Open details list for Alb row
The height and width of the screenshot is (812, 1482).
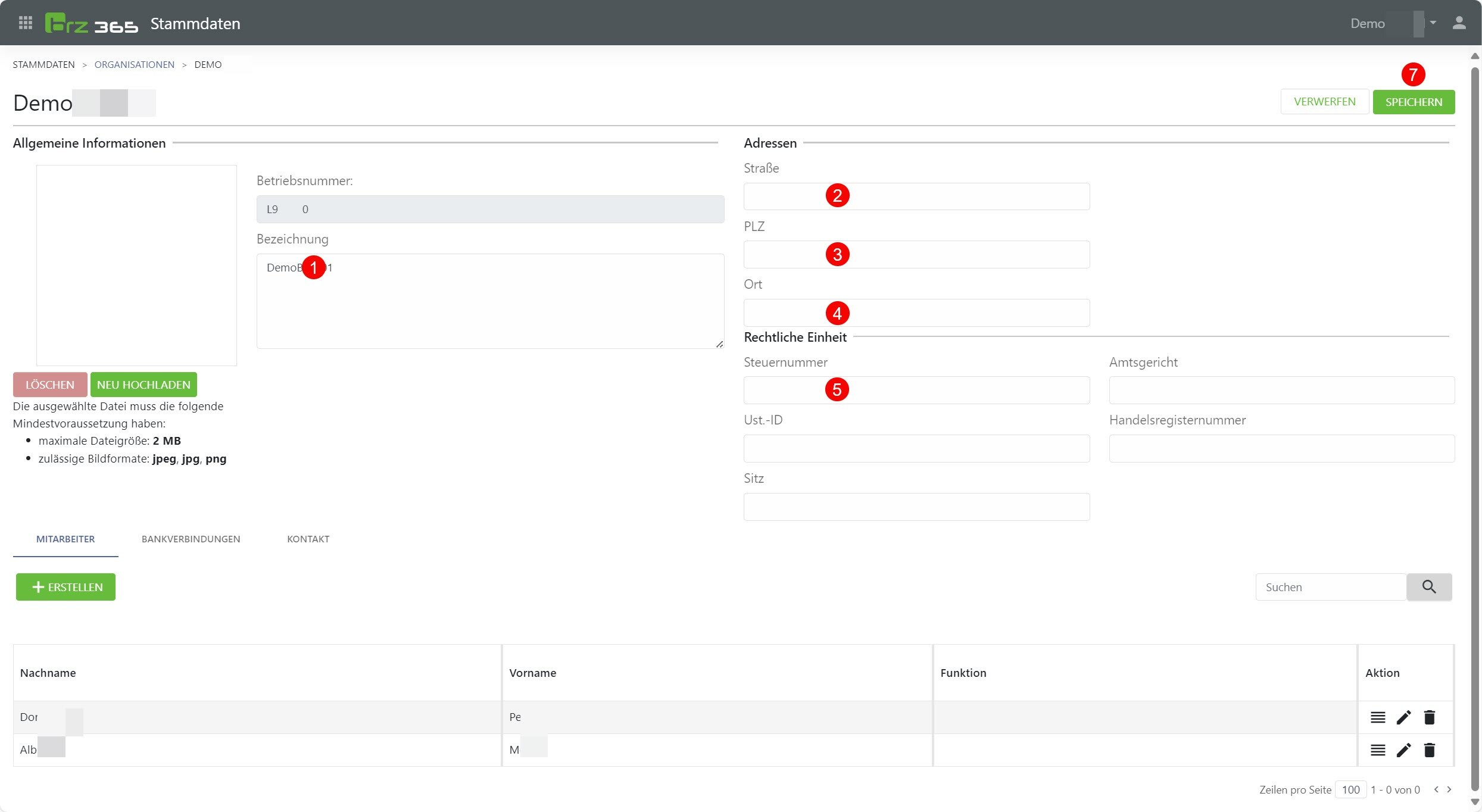(1378, 750)
